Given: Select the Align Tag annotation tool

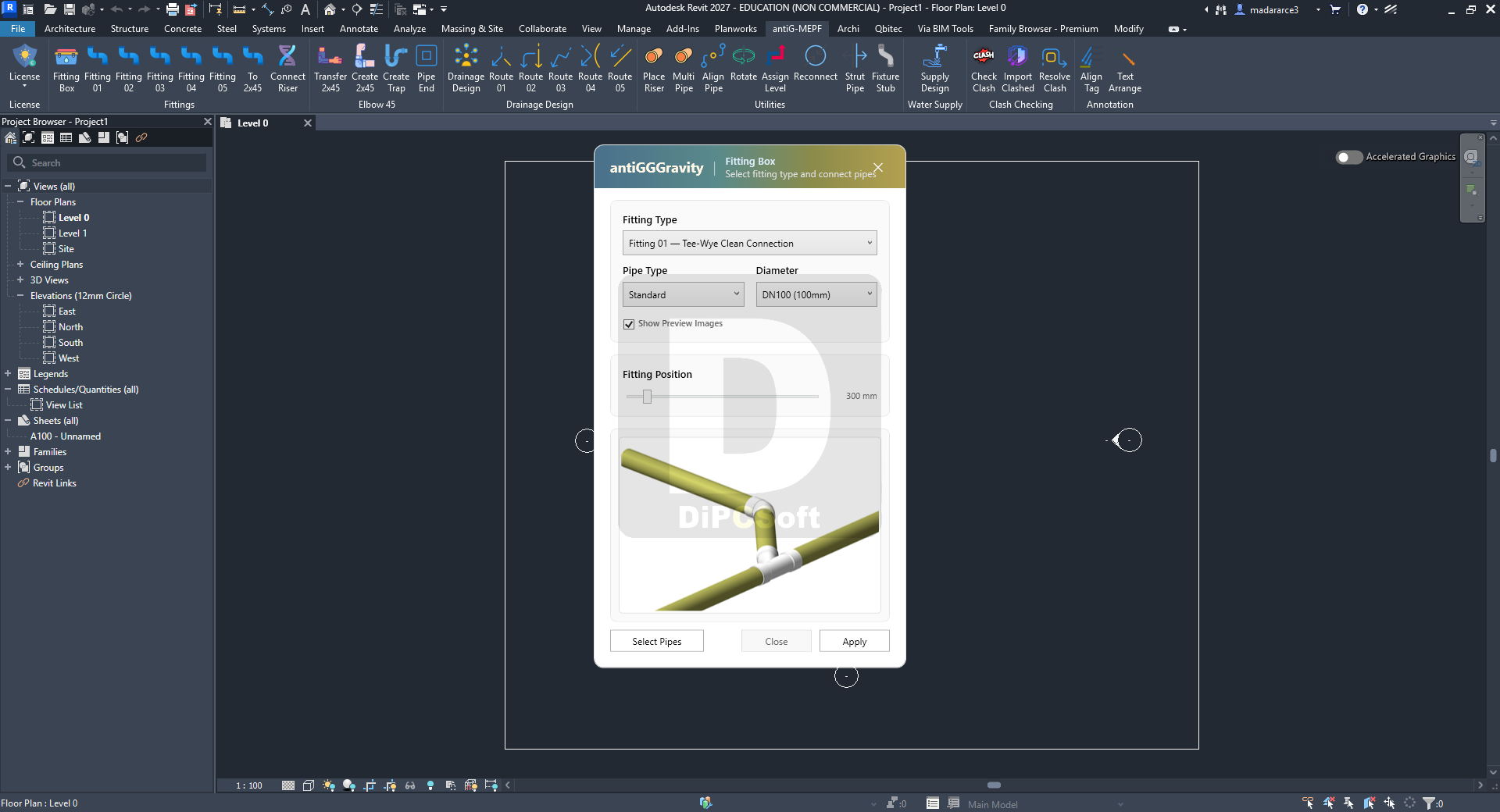Looking at the screenshot, I should click(1091, 69).
